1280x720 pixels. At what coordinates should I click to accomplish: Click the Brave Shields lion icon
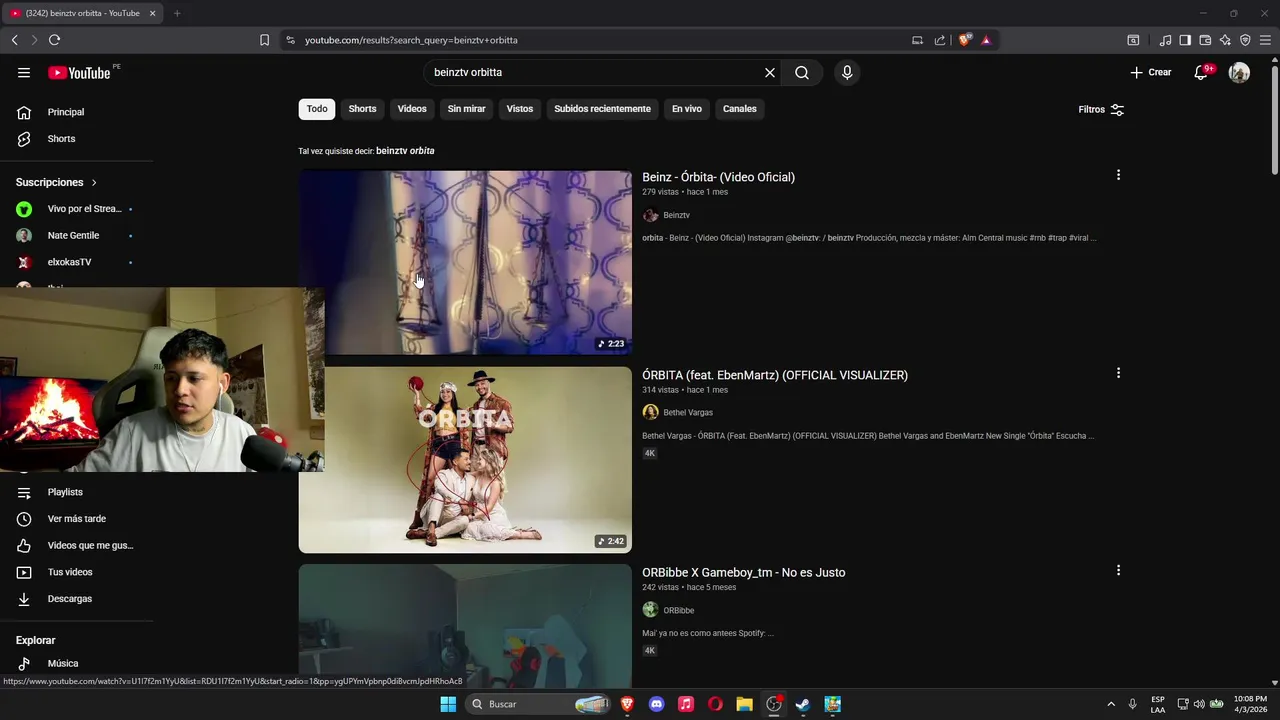[964, 40]
